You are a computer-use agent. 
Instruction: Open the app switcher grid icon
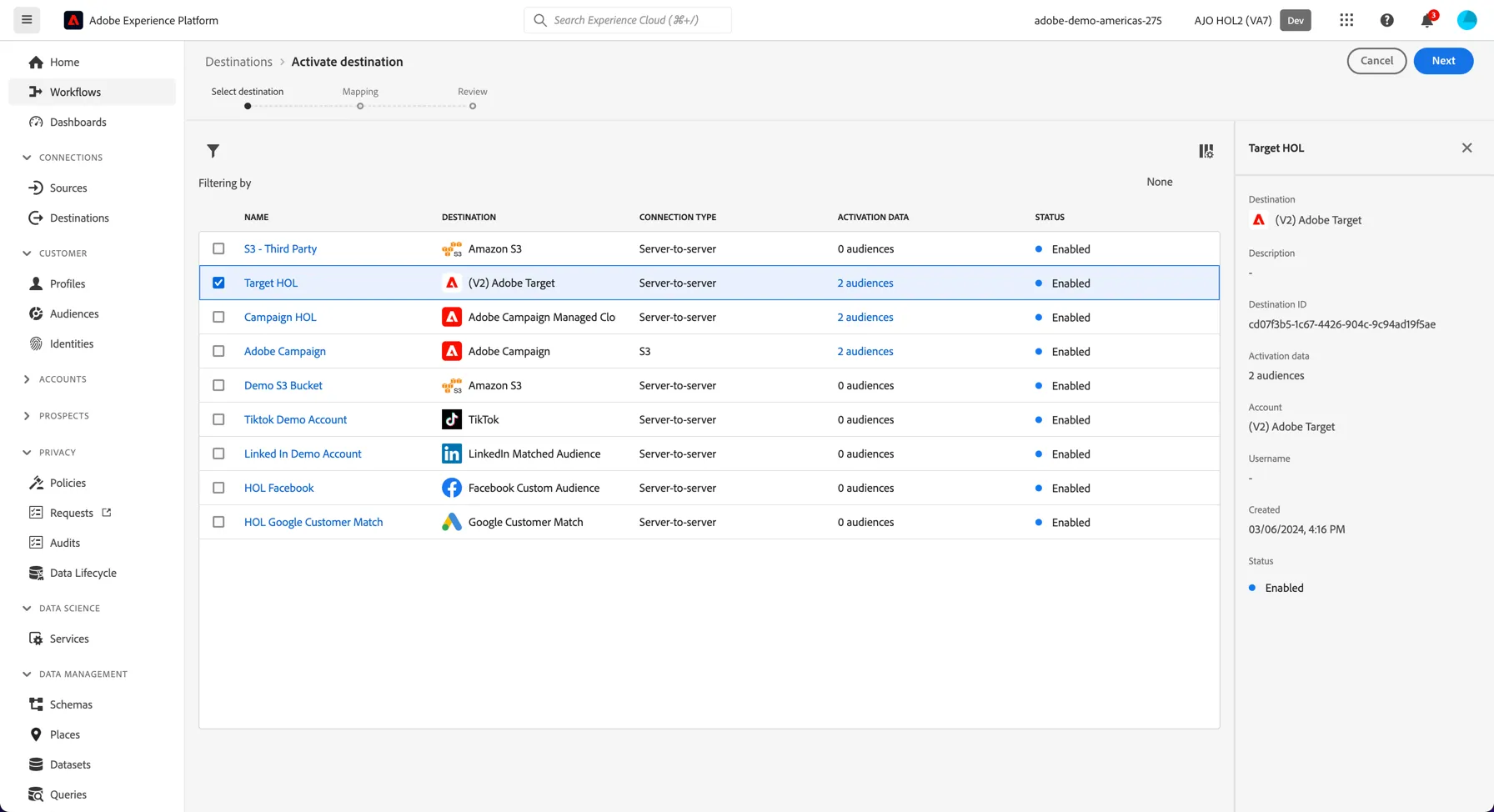pyautogui.click(x=1346, y=20)
